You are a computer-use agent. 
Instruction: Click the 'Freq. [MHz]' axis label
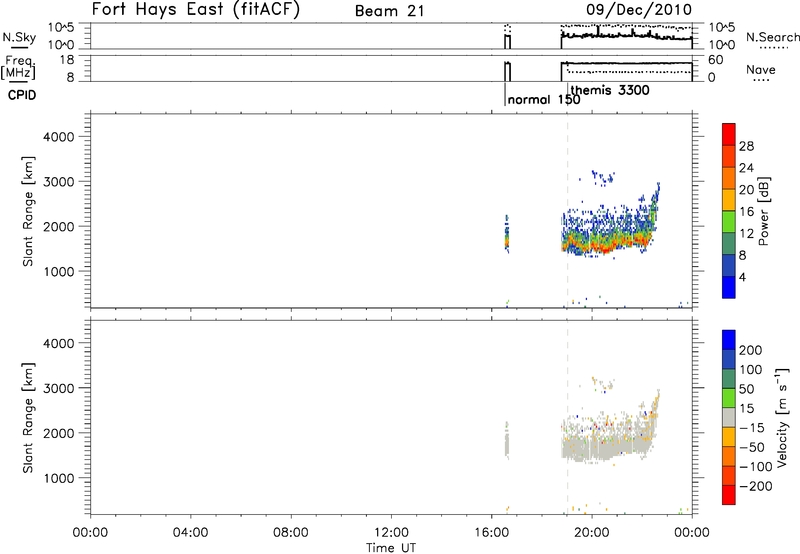(19, 67)
